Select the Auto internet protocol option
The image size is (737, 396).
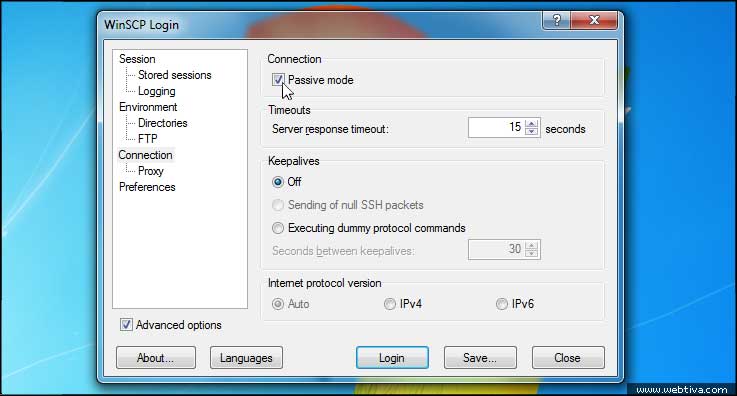[x=278, y=304]
